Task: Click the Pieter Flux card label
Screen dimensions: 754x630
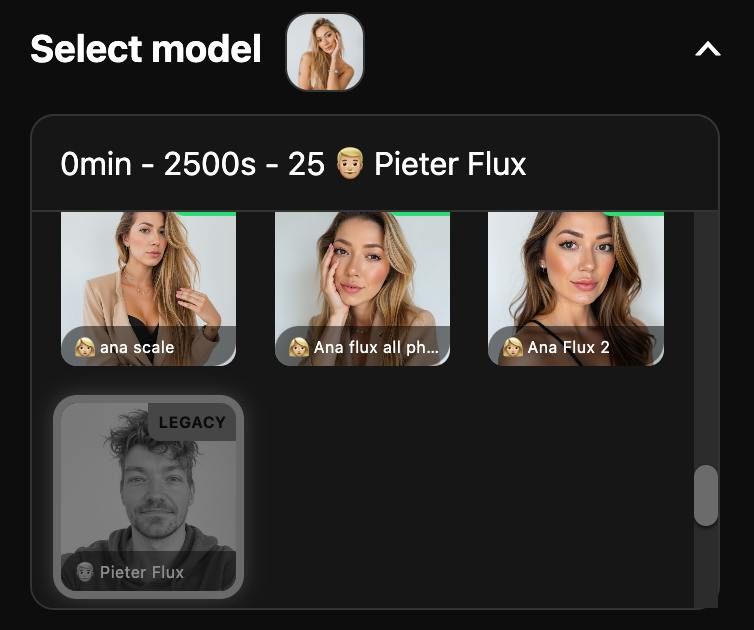Action: click(142, 572)
